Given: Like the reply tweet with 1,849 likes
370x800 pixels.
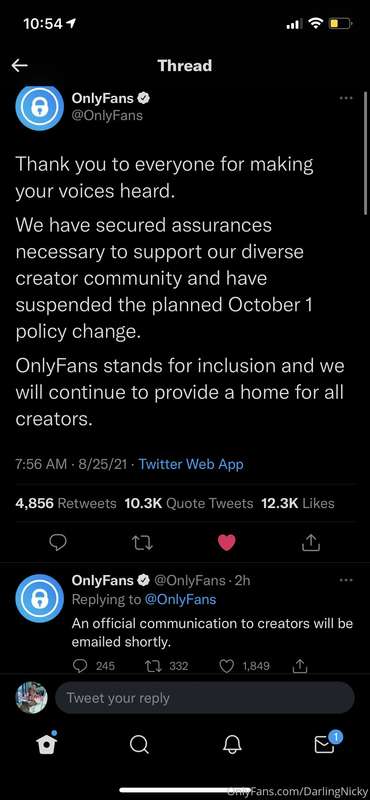Looking at the screenshot, I should 247,666.
